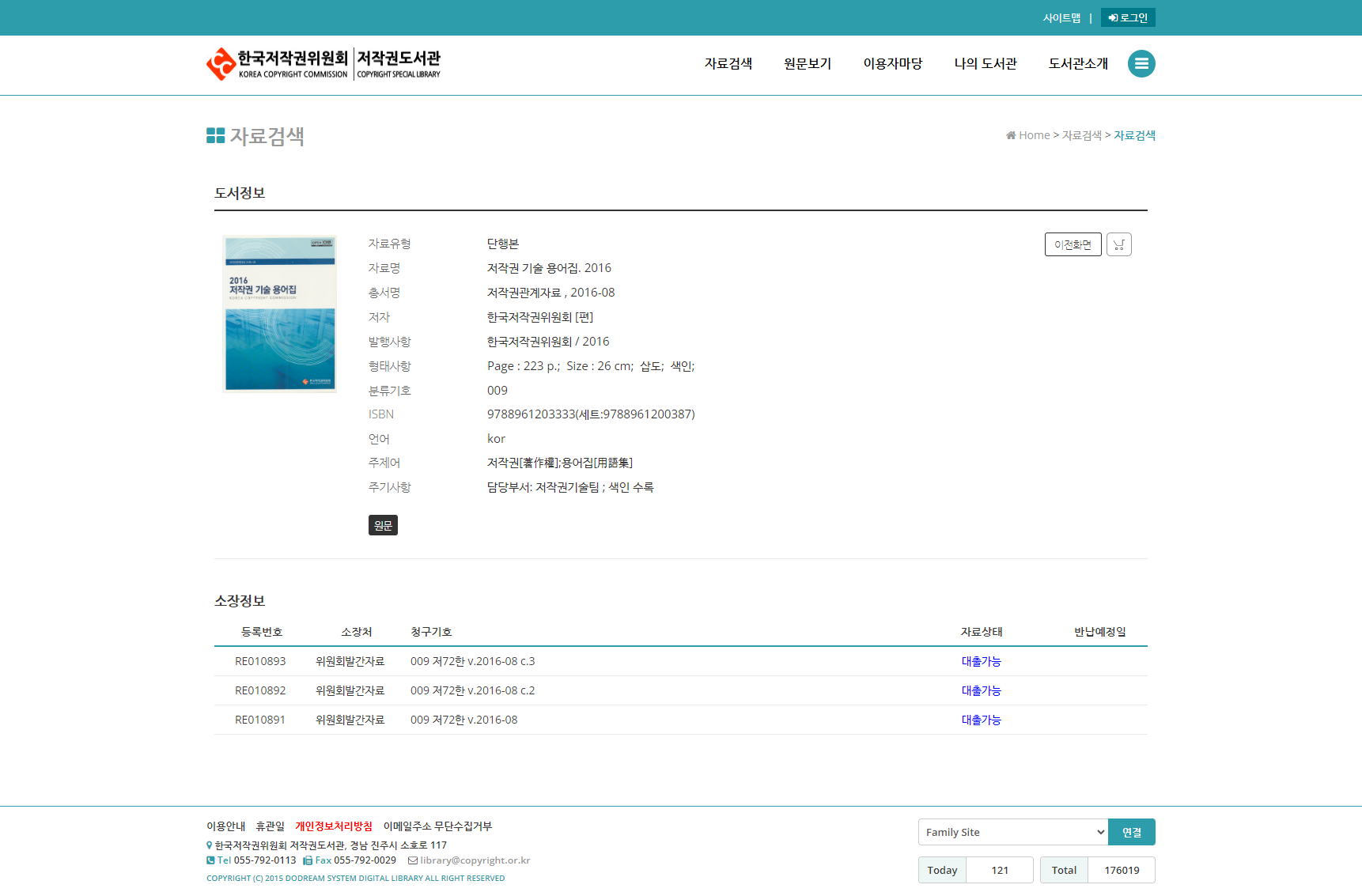Click the 원문 full-text button

click(383, 525)
